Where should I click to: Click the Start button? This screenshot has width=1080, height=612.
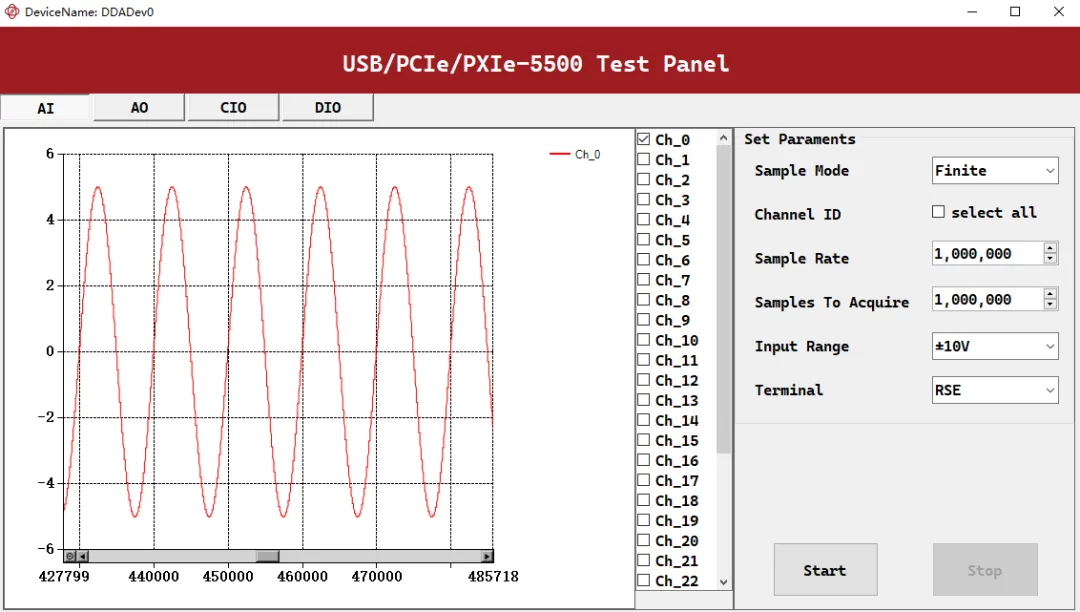point(825,570)
